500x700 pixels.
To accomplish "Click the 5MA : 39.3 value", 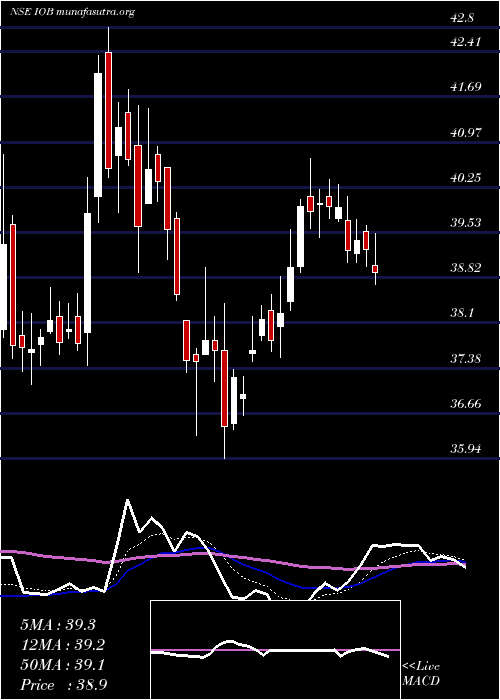I will tap(58, 625).
